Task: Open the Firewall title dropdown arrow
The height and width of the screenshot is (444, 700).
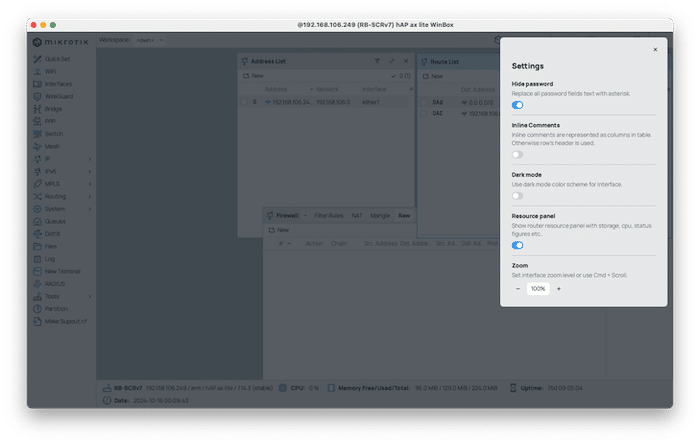Action: pyautogui.click(x=305, y=216)
